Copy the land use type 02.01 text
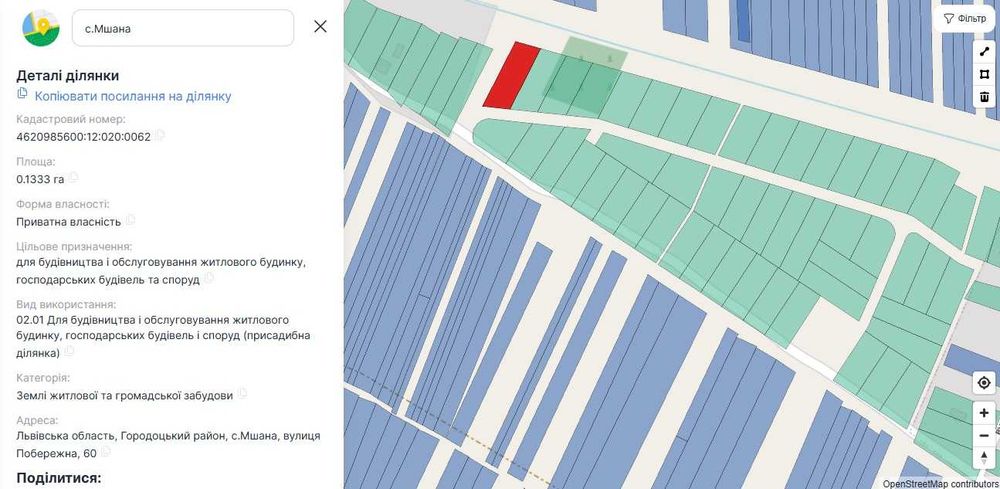Image resolution: width=1000 pixels, height=489 pixels. pos(70,352)
